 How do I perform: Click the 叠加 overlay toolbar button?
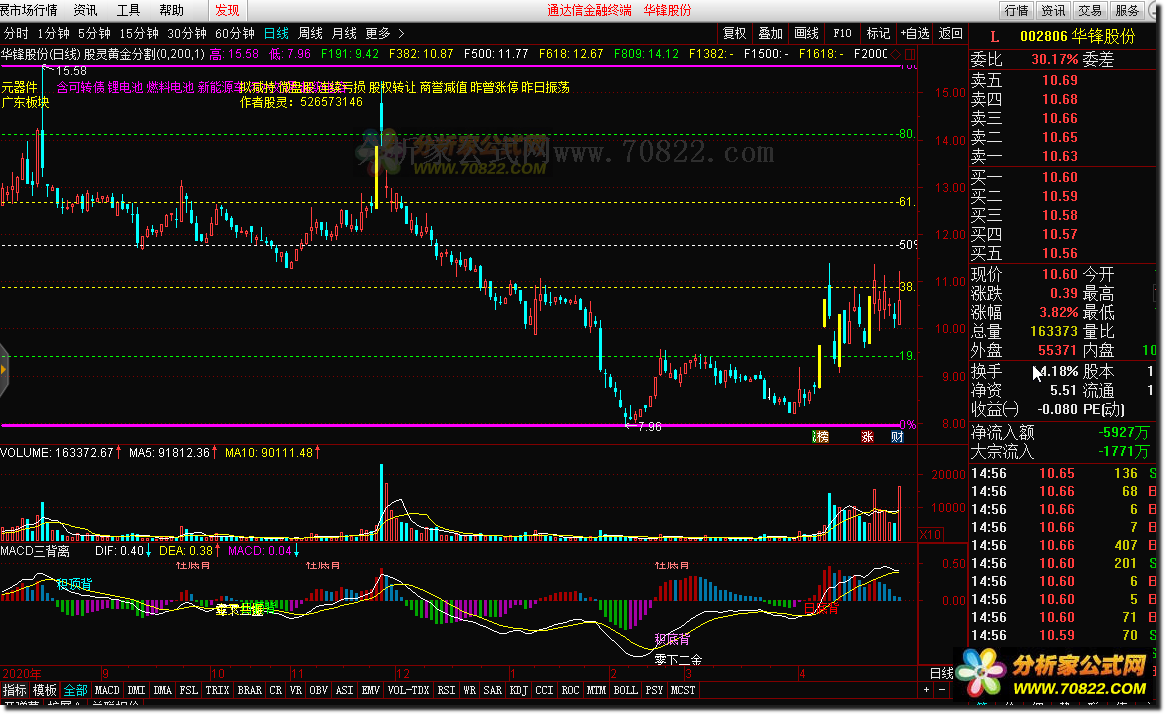(x=770, y=33)
